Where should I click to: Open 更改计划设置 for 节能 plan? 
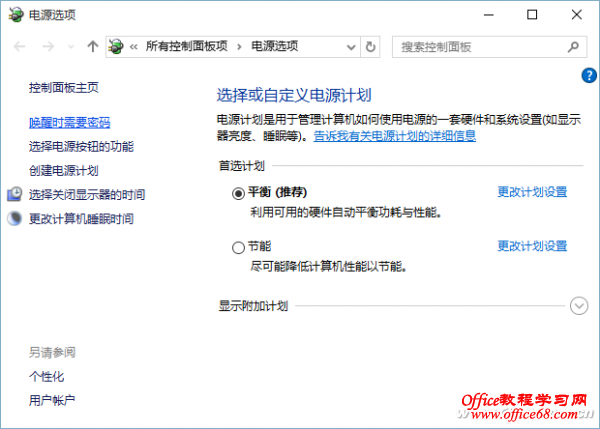point(532,246)
